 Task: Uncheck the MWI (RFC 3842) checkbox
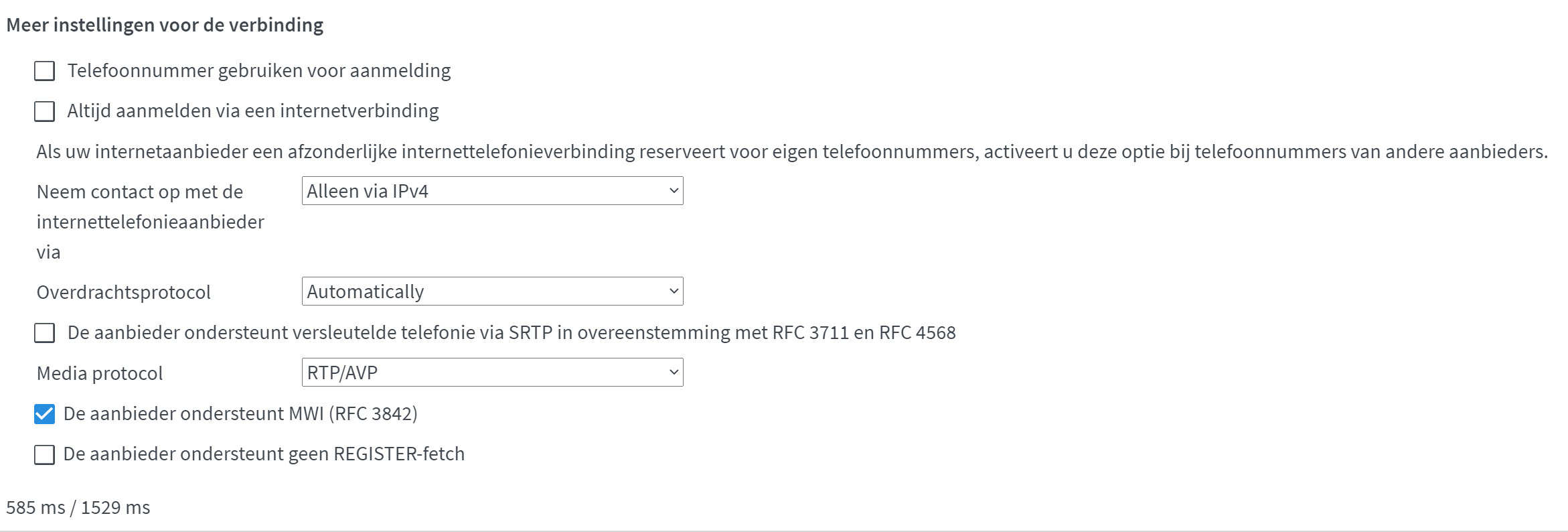click(x=44, y=414)
